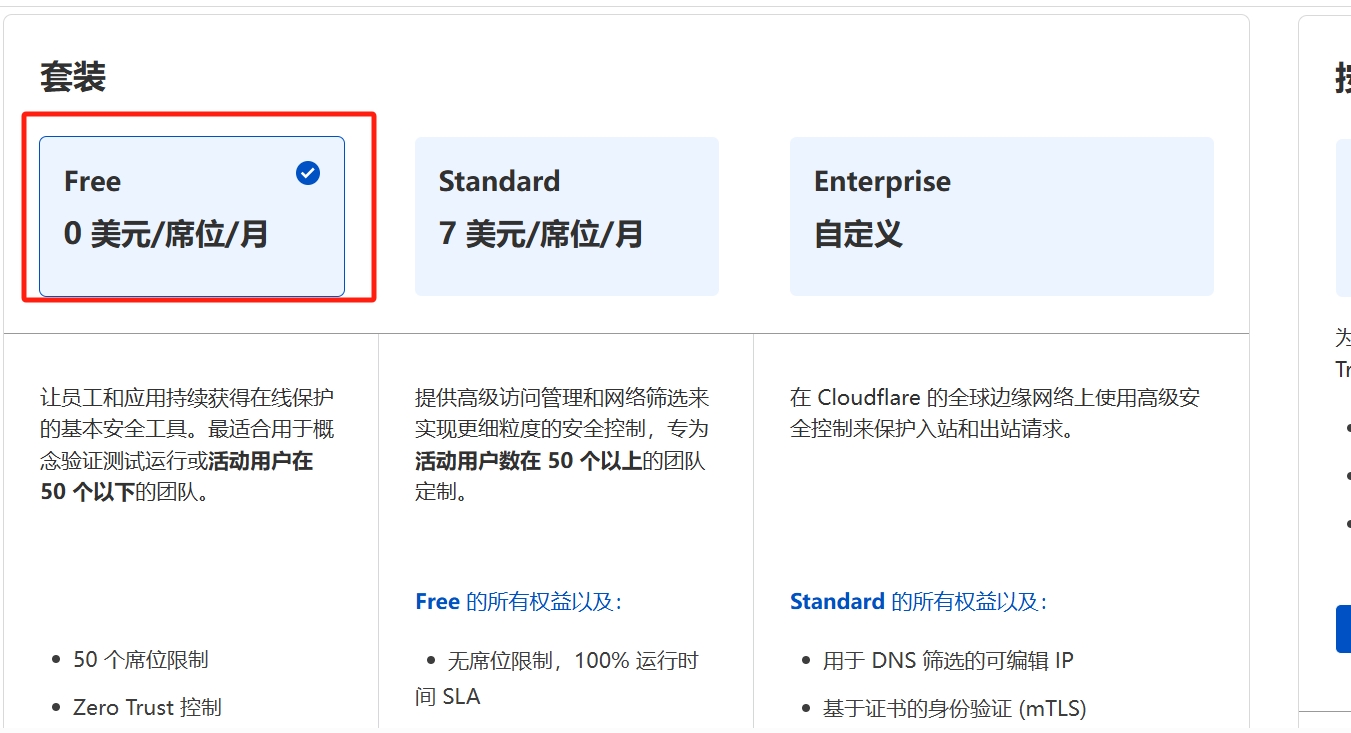Click the bold 活动用户数在 50 个以上 text
The width and height of the screenshot is (1351, 733).
click(528, 461)
